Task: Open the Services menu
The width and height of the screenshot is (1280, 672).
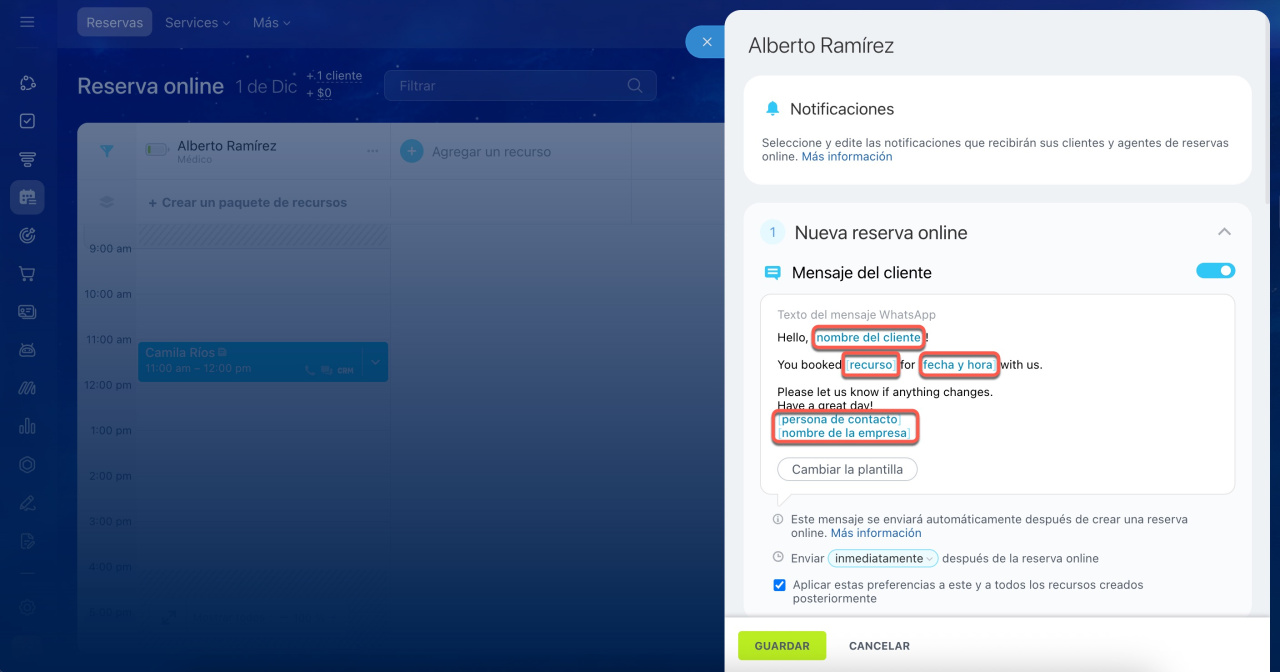Action: (x=197, y=22)
